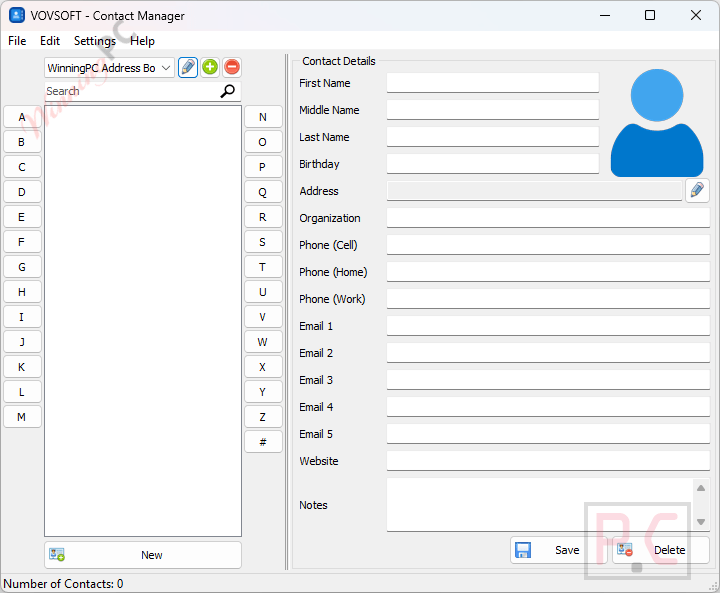Open the Settings menu
This screenshot has height=593, width=720.
(95, 41)
